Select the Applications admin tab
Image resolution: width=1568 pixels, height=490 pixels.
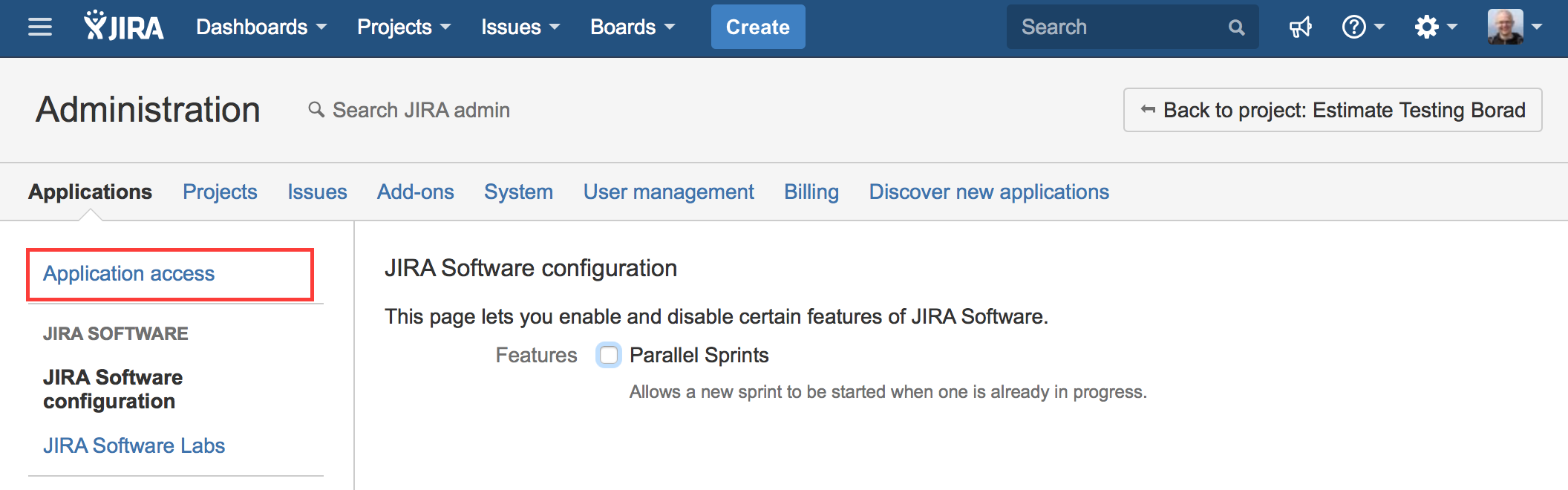click(90, 192)
